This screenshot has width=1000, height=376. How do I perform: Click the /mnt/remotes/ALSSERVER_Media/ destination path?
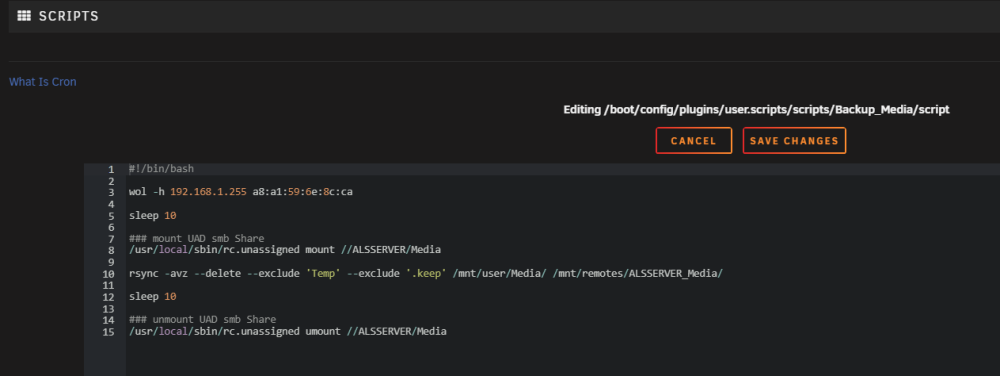pos(638,273)
